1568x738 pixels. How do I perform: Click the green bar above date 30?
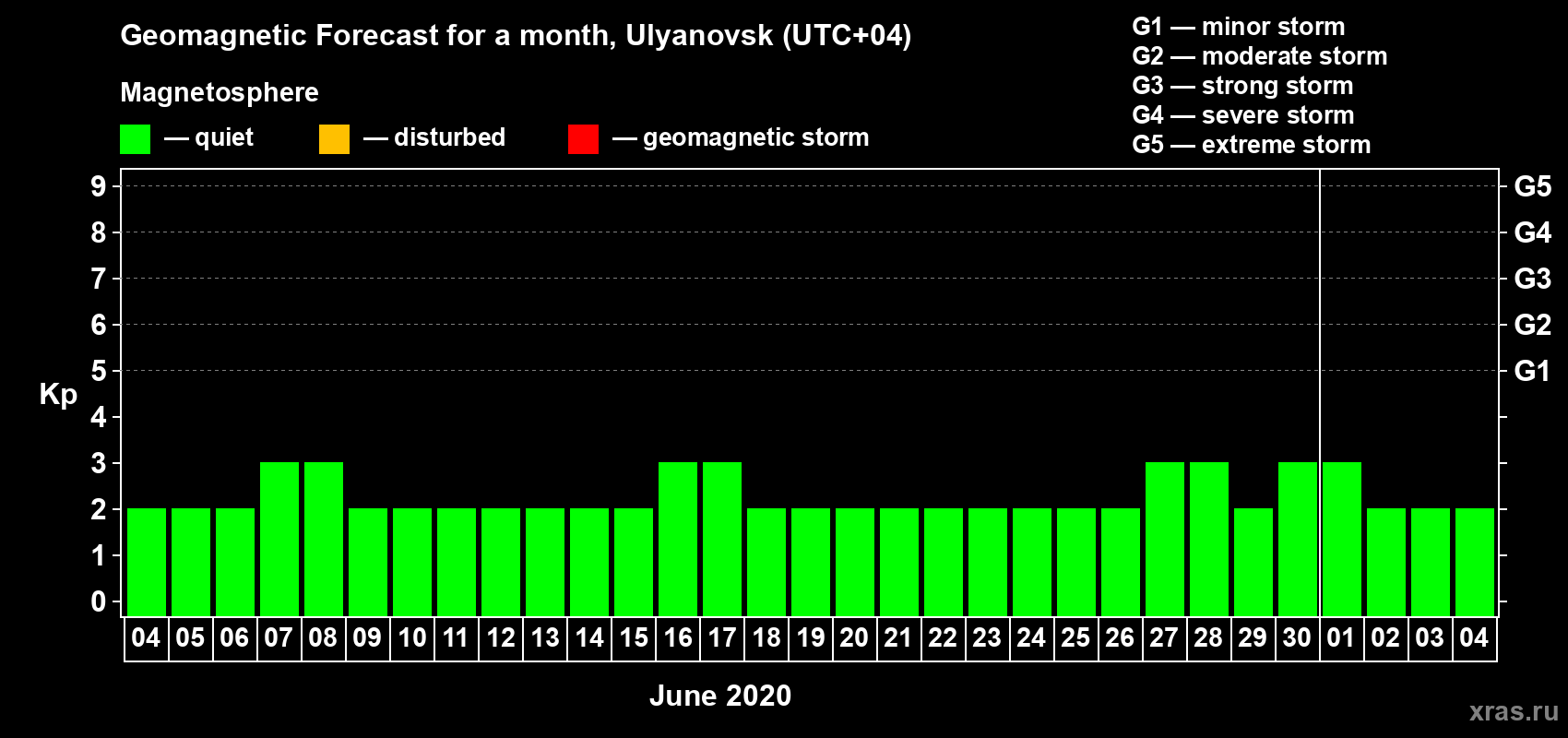(1298, 539)
